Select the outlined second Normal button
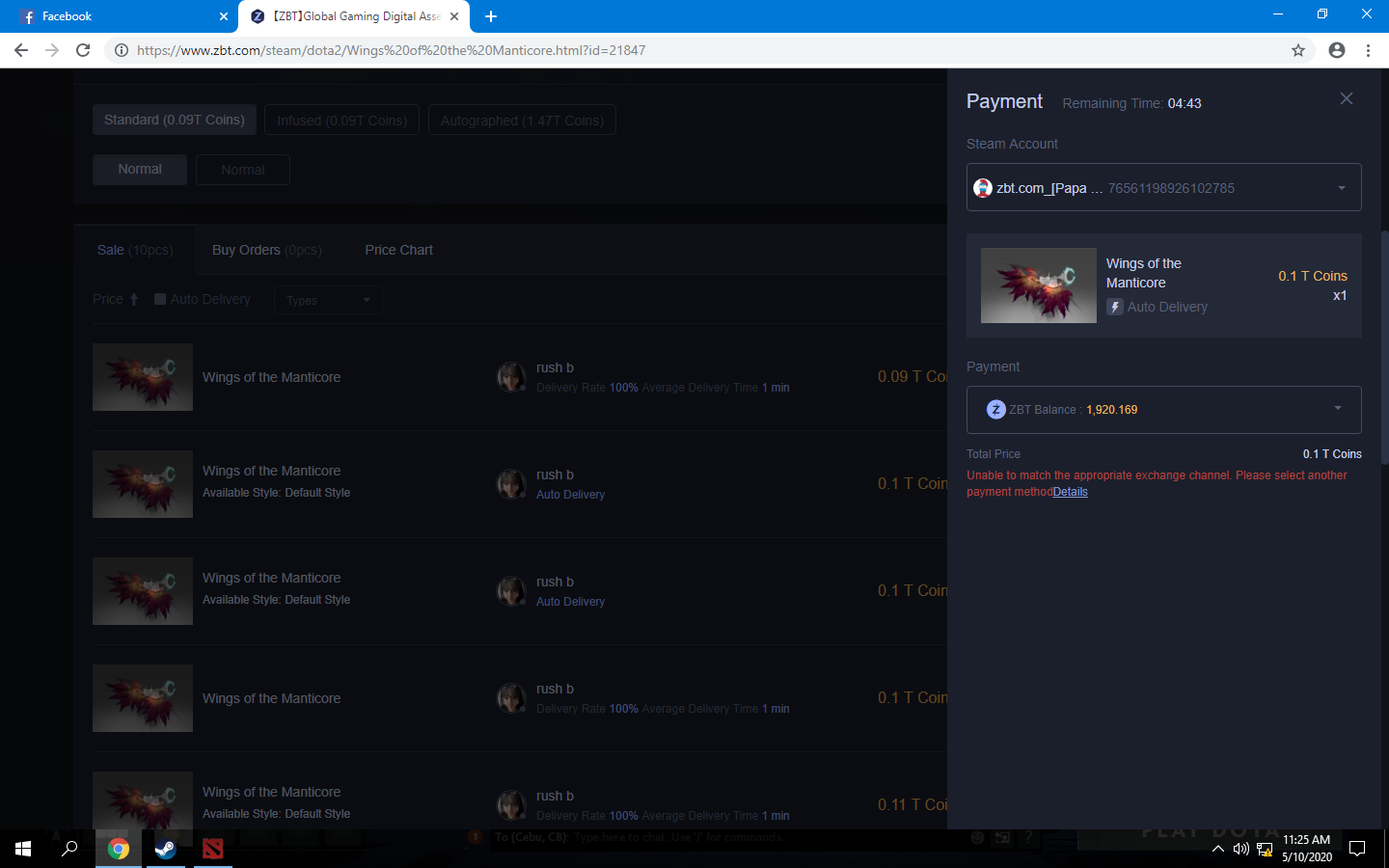Image resolution: width=1389 pixels, height=868 pixels. (x=243, y=169)
